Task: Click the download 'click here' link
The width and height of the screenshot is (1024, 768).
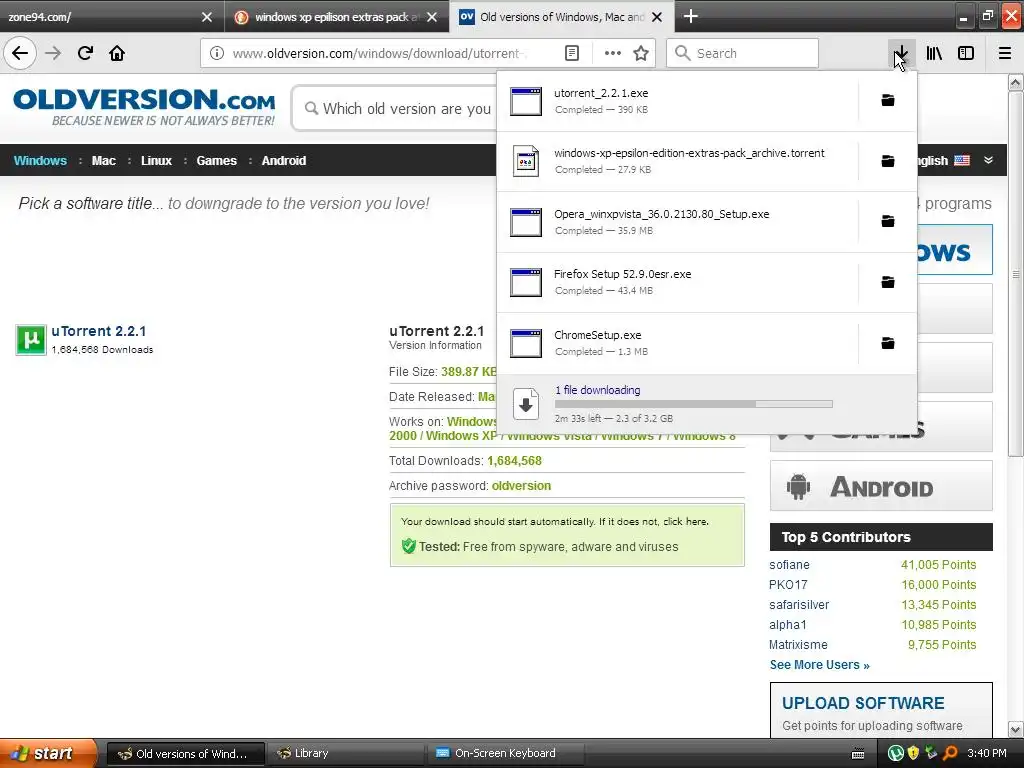Action: pos(685,521)
